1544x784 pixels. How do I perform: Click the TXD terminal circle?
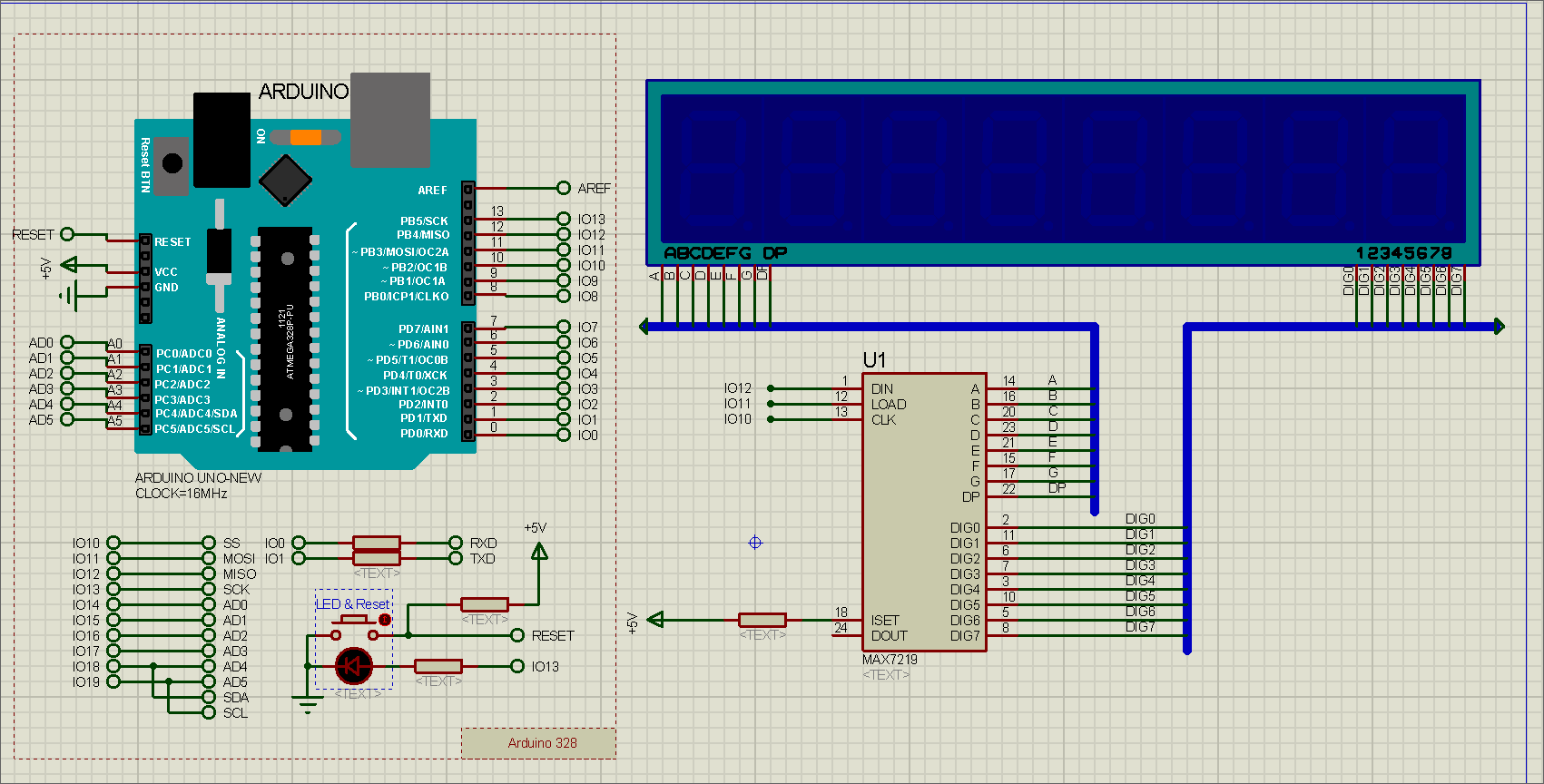tap(456, 558)
